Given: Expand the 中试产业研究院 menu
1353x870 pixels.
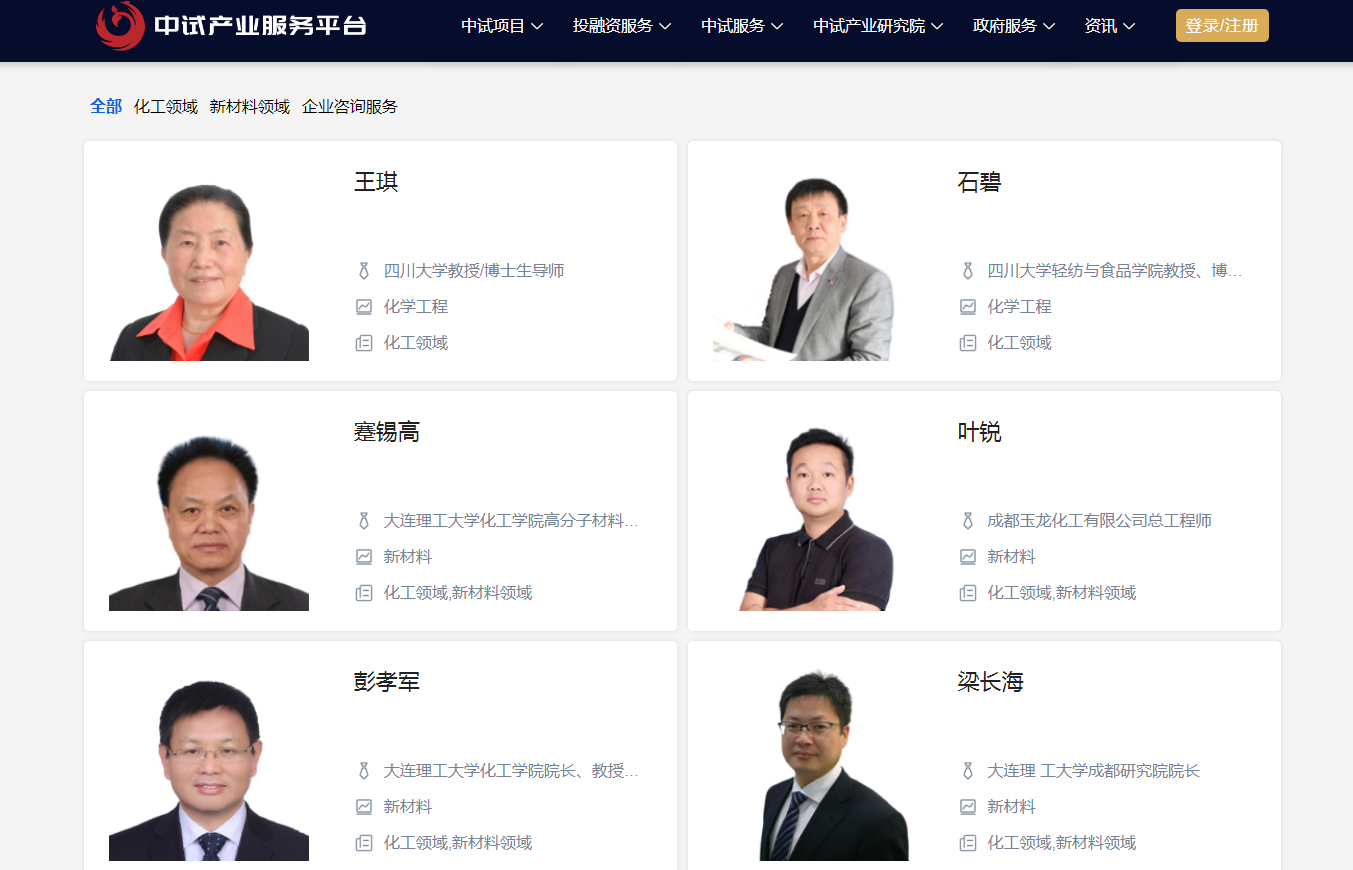Looking at the screenshot, I should click(878, 26).
